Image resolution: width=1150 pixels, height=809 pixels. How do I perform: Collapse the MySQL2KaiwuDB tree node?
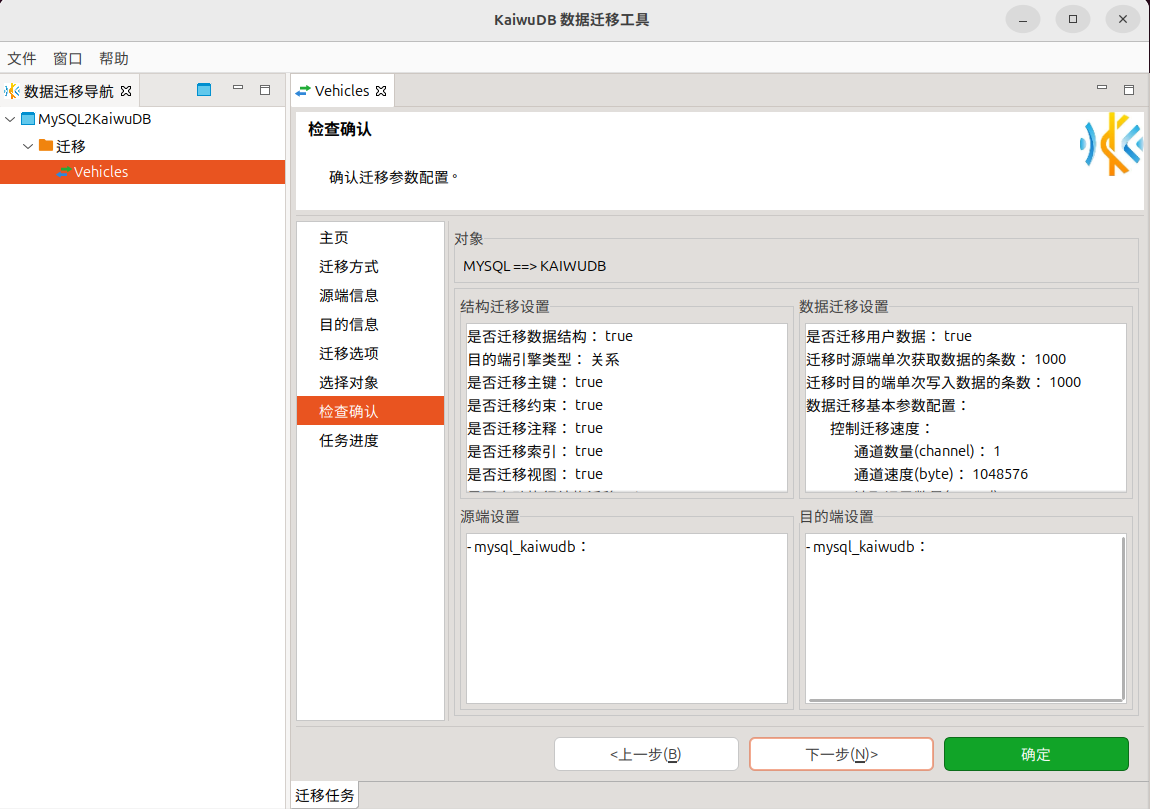tap(10, 119)
